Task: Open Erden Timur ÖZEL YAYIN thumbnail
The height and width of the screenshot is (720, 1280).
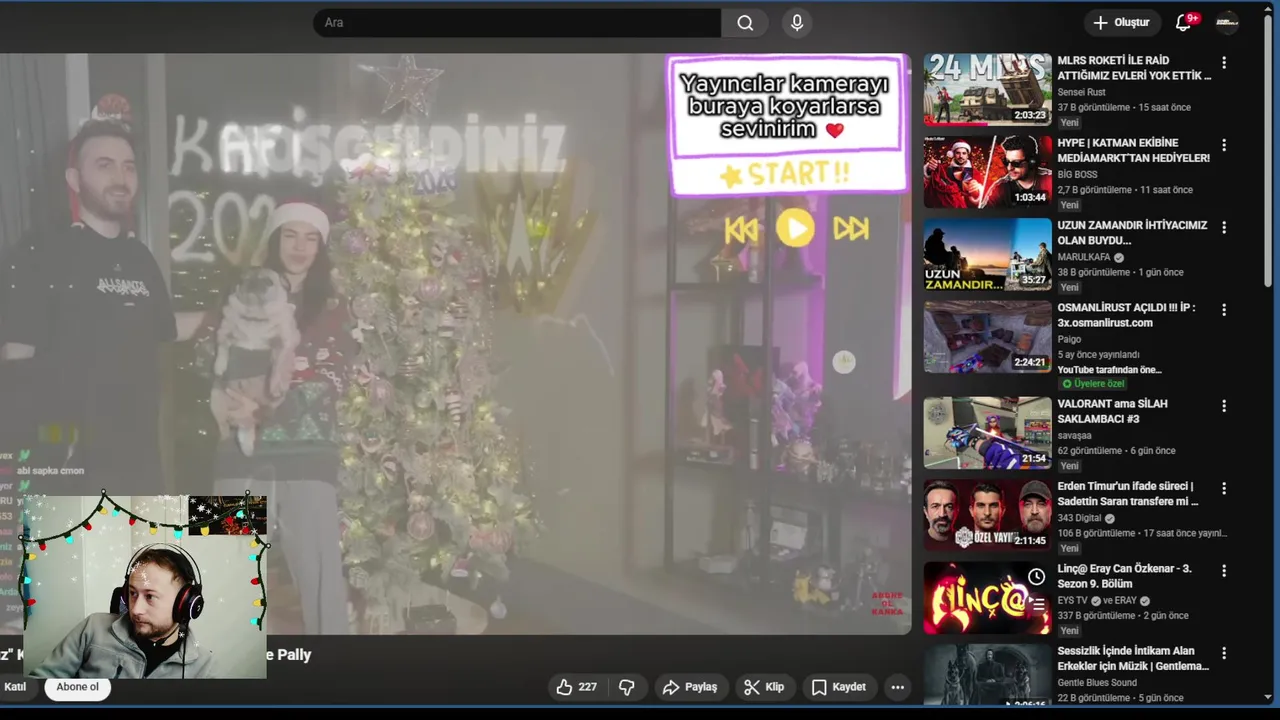Action: point(987,515)
